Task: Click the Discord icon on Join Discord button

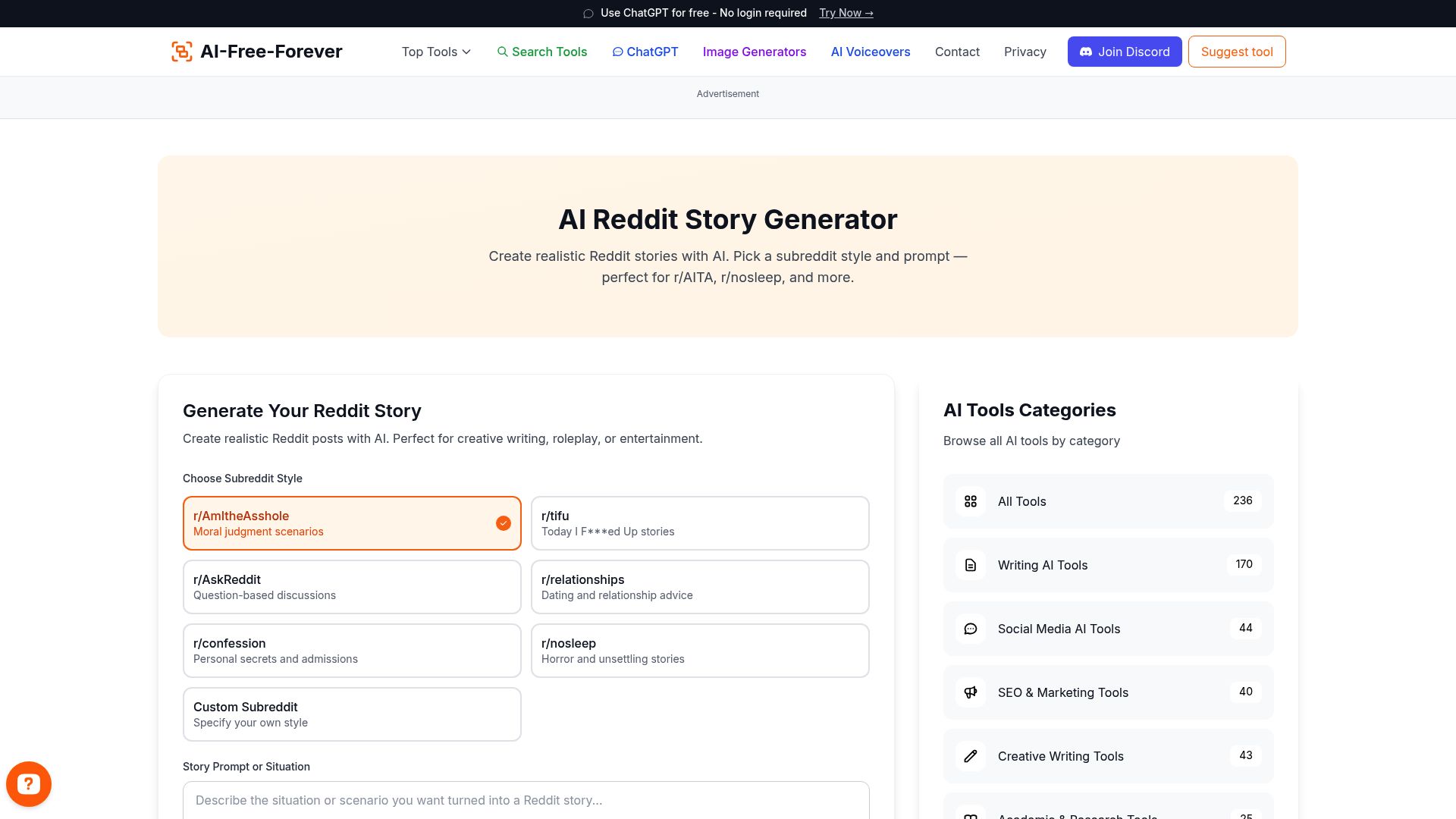Action: click(1084, 52)
